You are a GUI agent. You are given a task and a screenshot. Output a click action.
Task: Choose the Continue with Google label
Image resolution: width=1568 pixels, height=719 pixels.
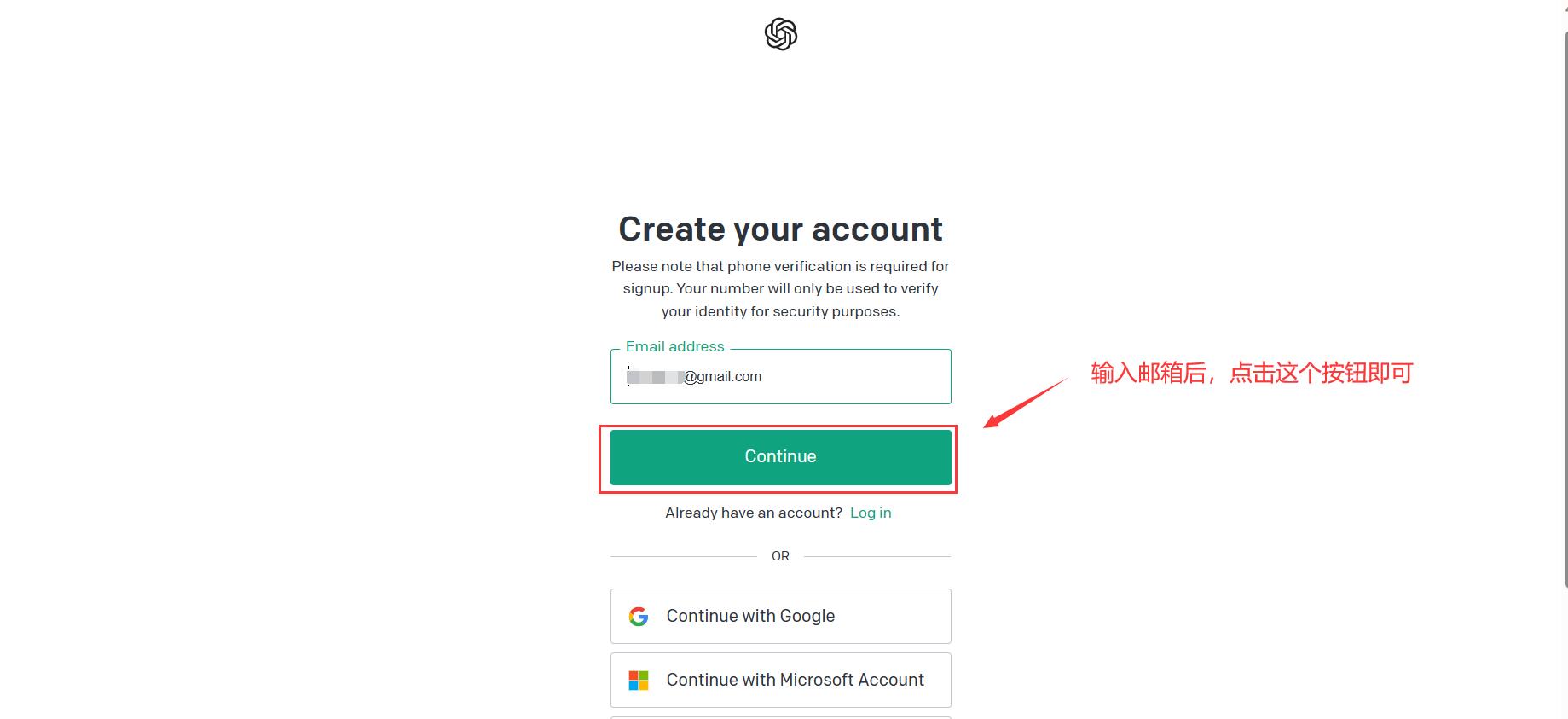(750, 616)
